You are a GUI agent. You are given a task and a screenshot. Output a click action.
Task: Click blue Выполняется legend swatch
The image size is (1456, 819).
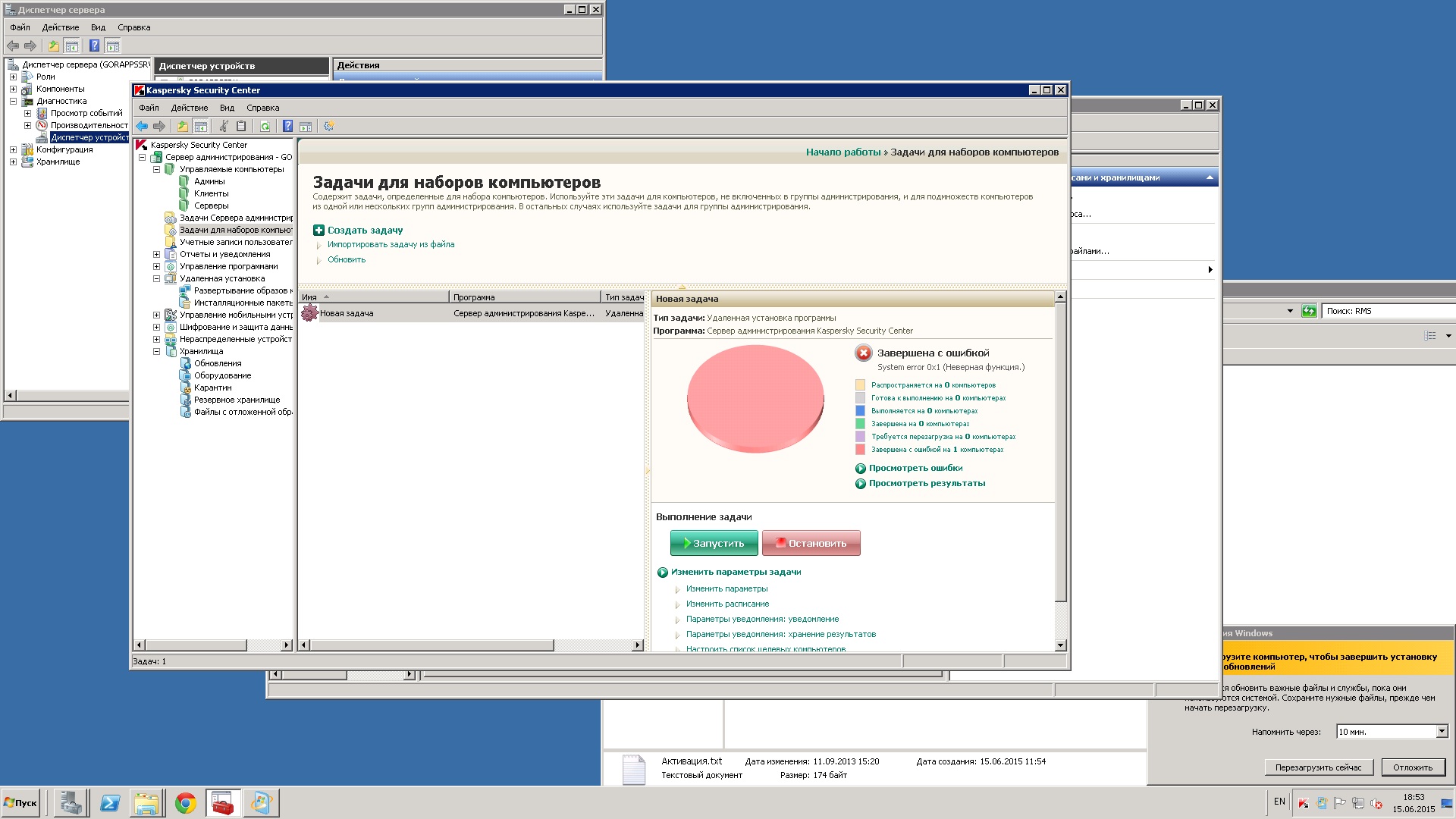pyautogui.click(x=860, y=411)
